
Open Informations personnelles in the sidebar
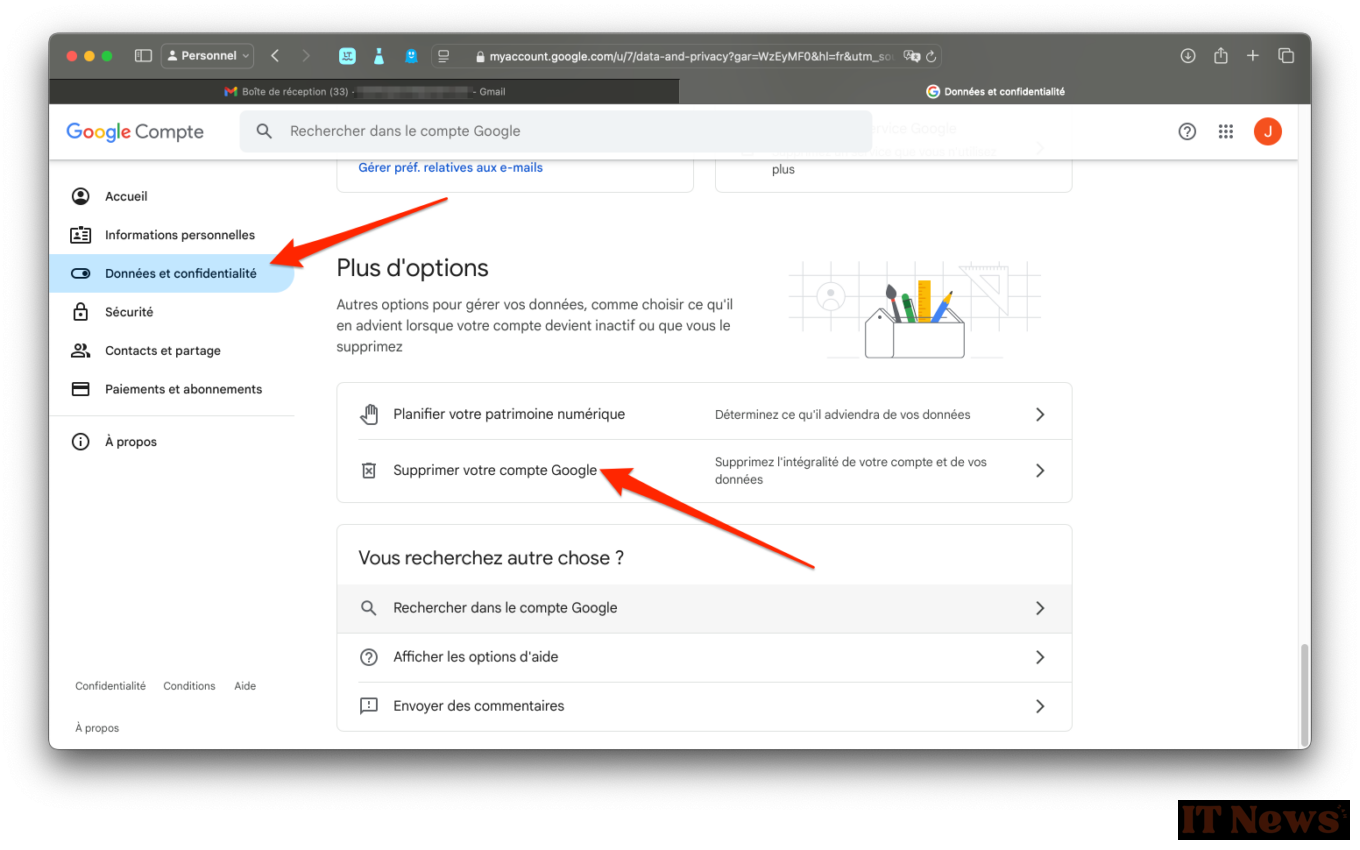click(x=171, y=235)
